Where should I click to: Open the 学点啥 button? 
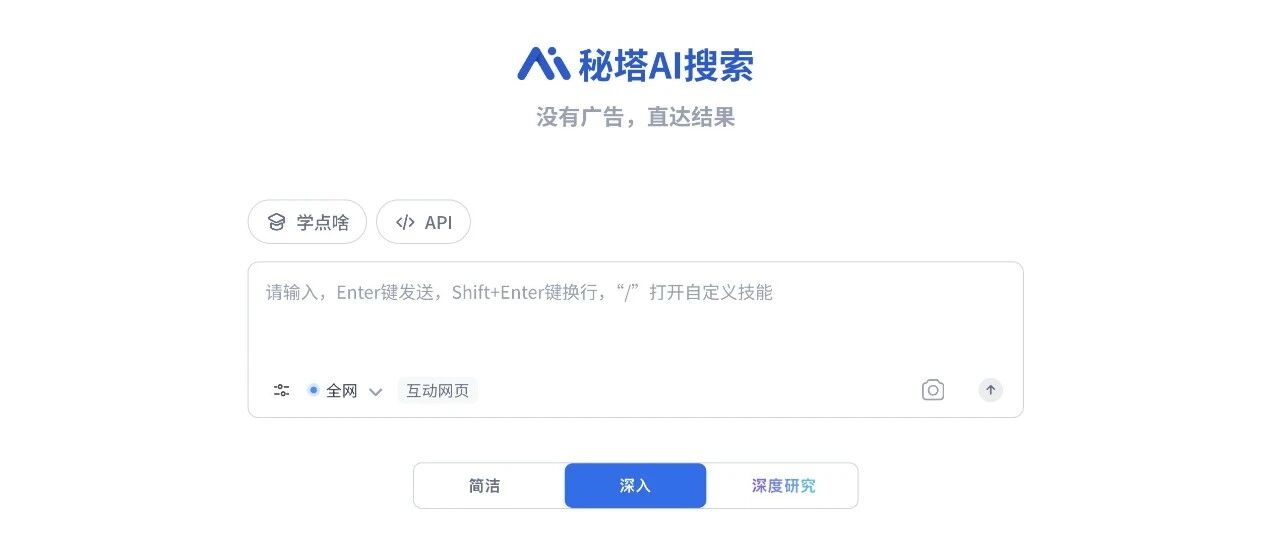click(307, 222)
